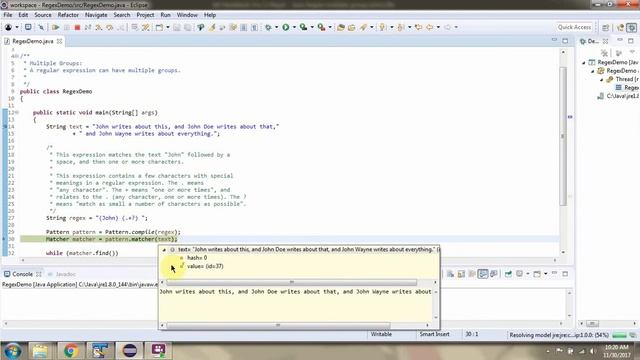This screenshot has width=640, height=360.
Task: Click the External Tools run icon
Action: coord(321,27)
